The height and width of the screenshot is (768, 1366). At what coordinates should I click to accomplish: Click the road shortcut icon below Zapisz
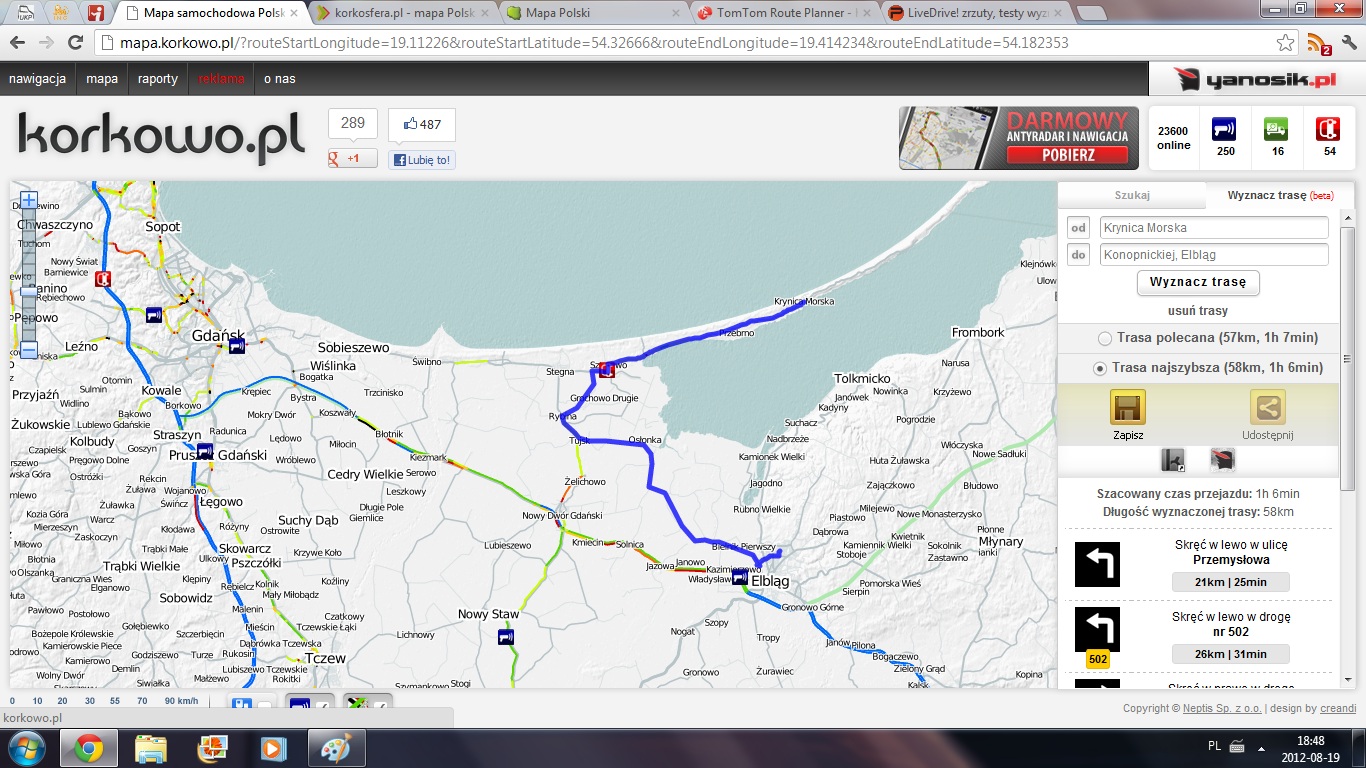[x=1172, y=460]
